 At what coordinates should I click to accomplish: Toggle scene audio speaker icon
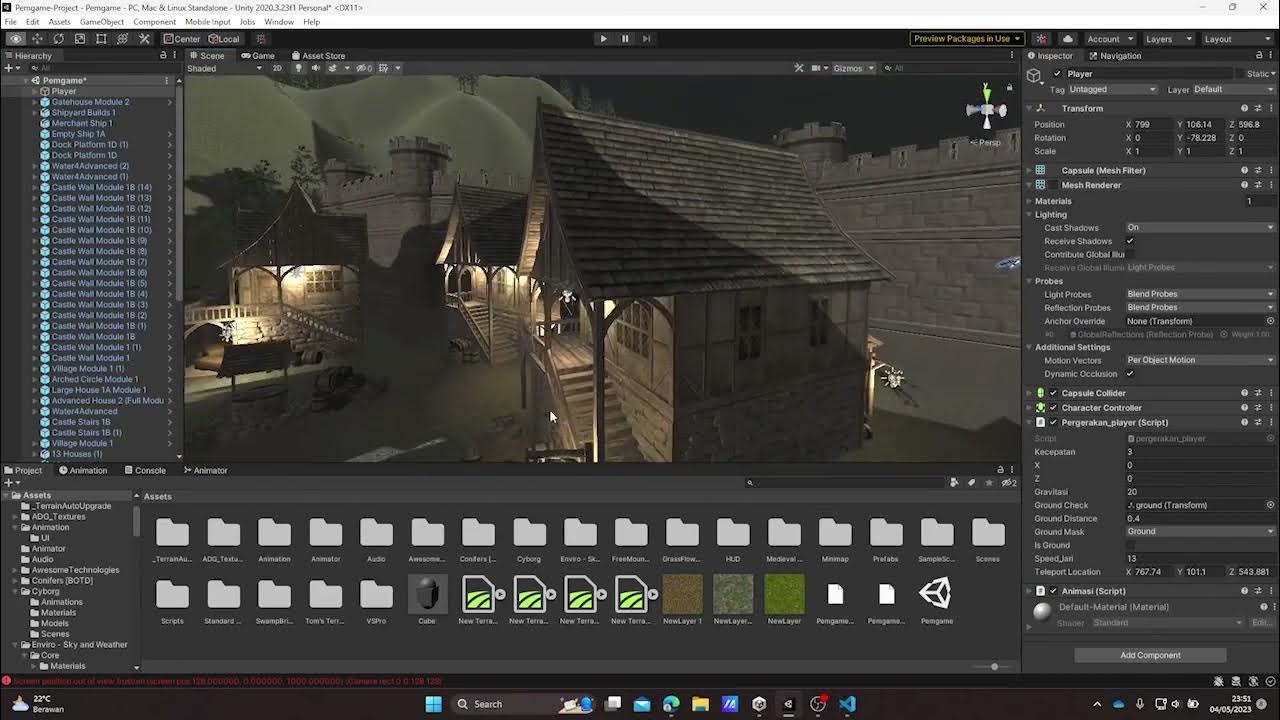[x=315, y=68]
